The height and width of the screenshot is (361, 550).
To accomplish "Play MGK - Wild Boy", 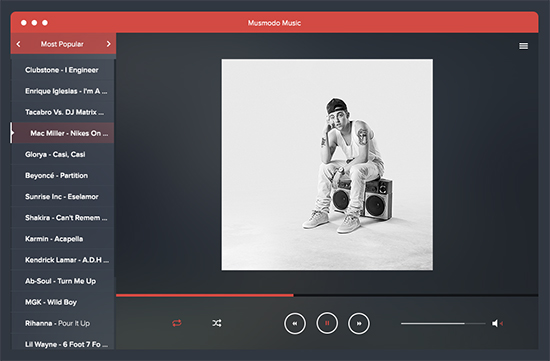I will [x=62, y=302].
